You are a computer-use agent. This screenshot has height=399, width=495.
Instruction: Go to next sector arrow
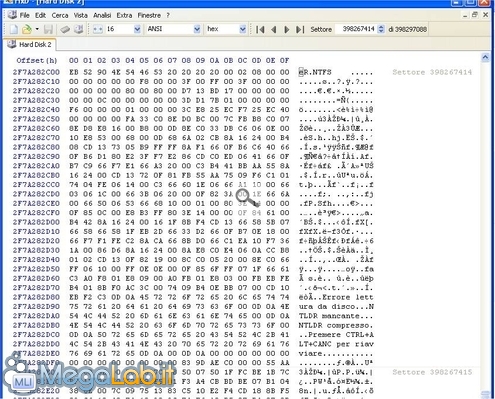286,29
